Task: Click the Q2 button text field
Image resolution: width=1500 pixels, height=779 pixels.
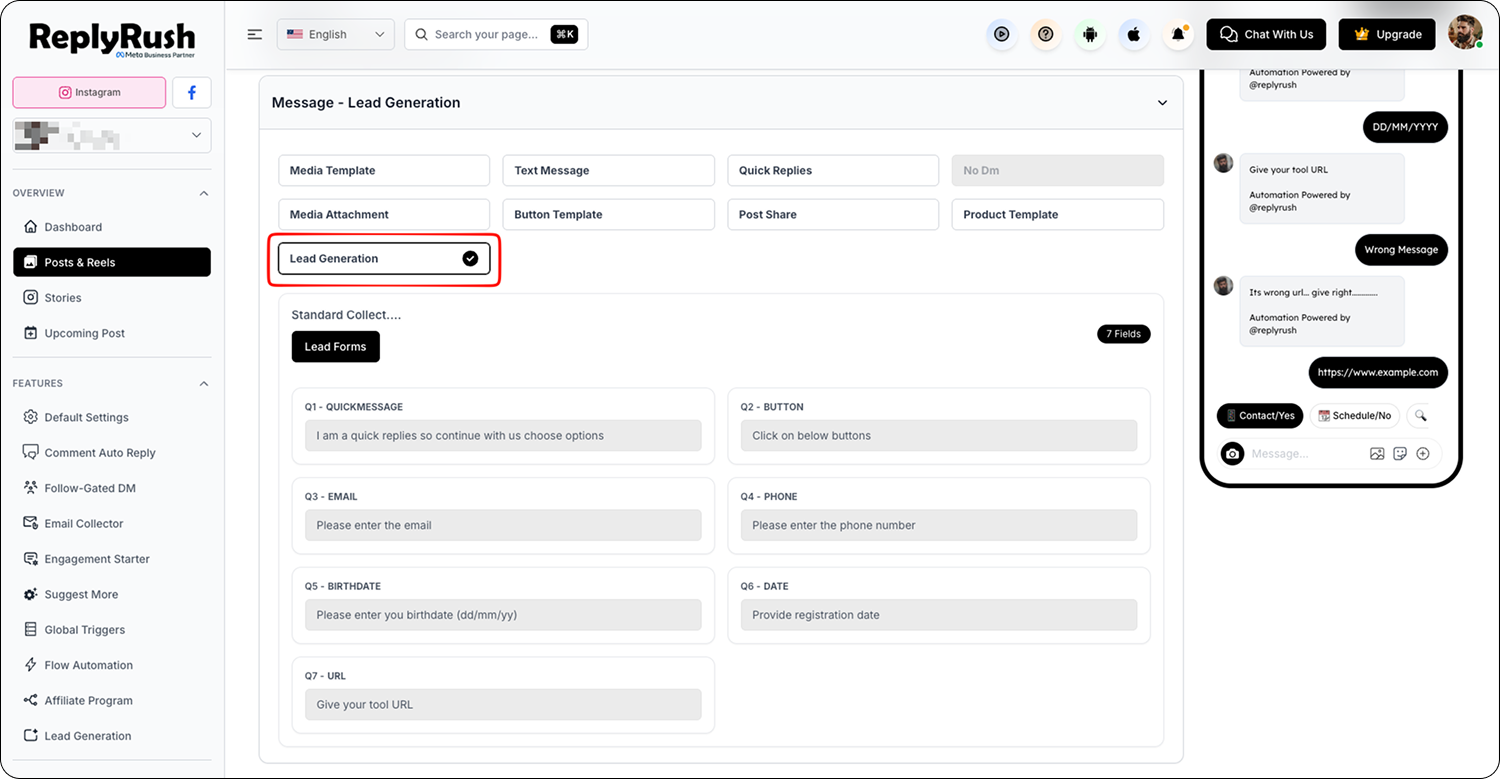Action: click(x=939, y=436)
